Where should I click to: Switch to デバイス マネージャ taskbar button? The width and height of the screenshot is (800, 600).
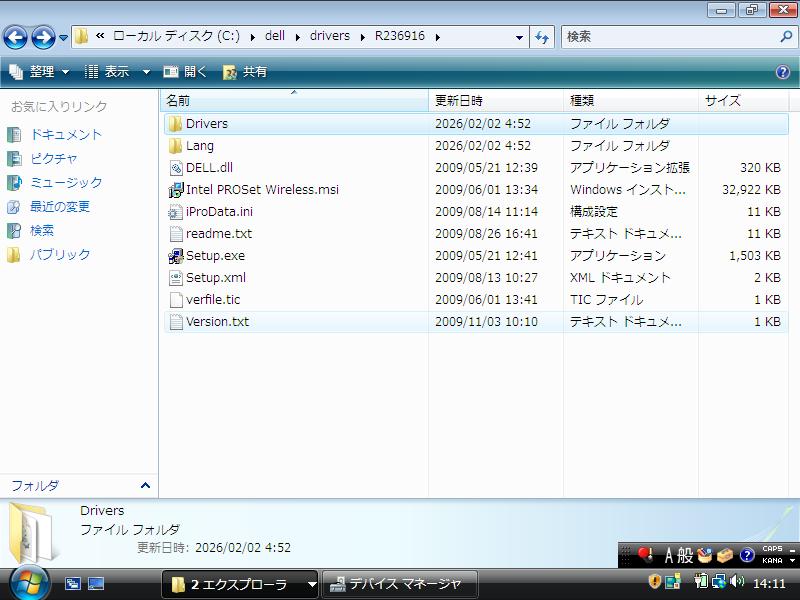pos(401,584)
